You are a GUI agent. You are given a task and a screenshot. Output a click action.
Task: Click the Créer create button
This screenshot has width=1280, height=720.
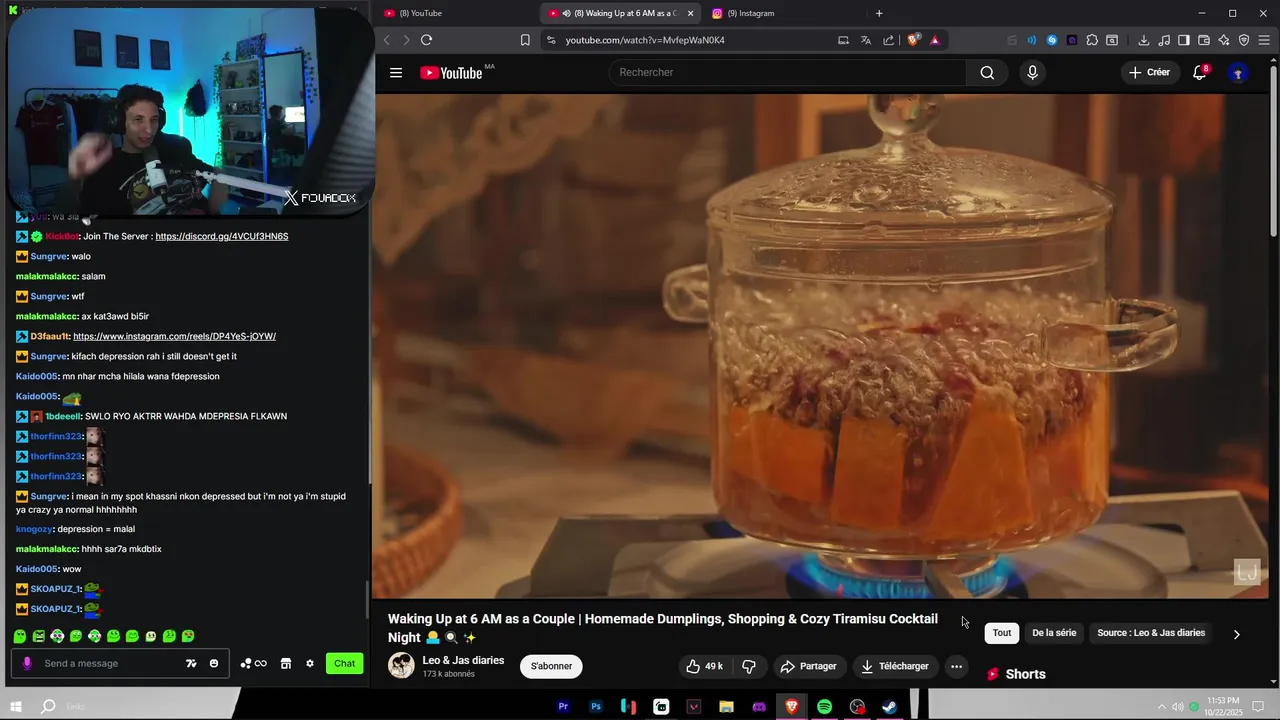tap(1149, 72)
